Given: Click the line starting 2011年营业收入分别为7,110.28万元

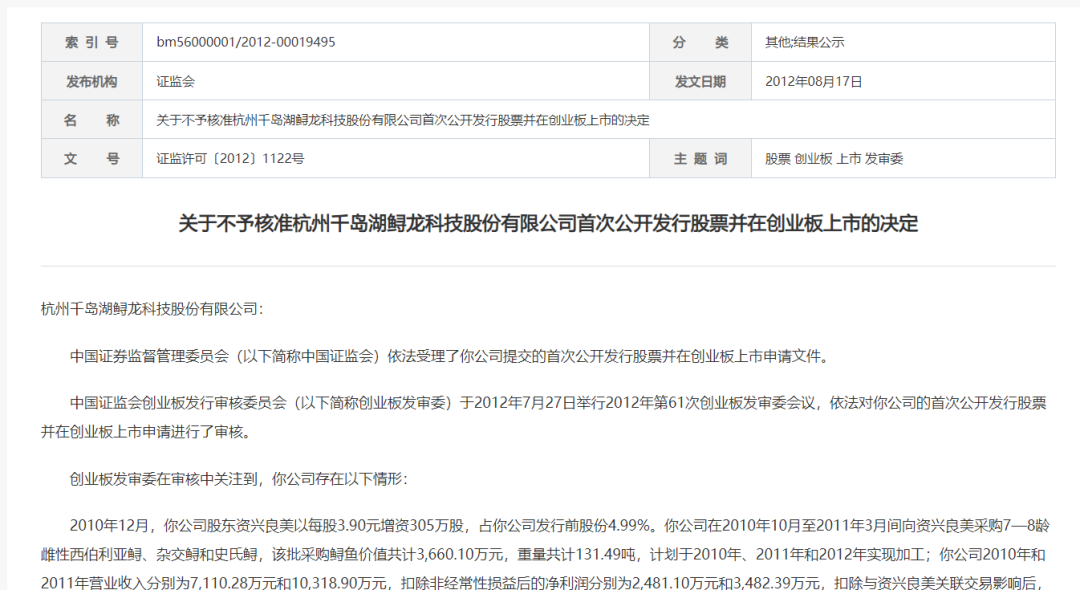Looking at the screenshot, I should [539, 582].
